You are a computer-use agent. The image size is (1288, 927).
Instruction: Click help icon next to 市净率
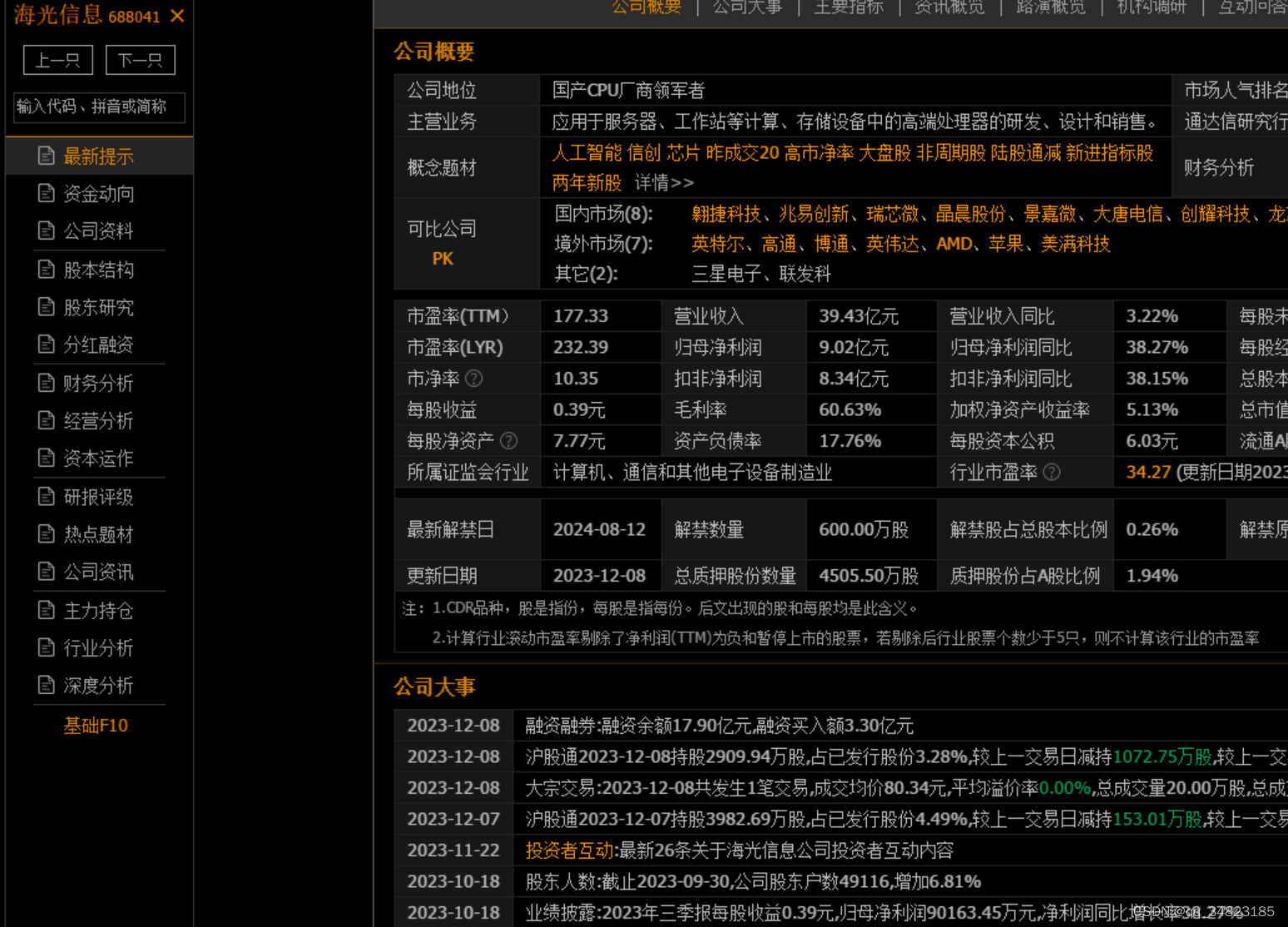click(473, 379)
